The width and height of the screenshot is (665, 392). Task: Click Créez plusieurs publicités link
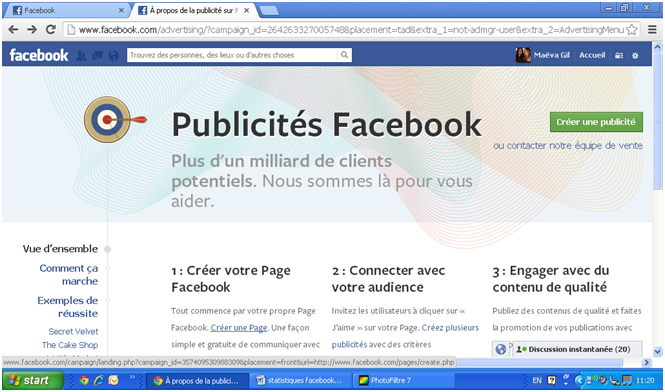pyautogui.click(x=405, y=336)
